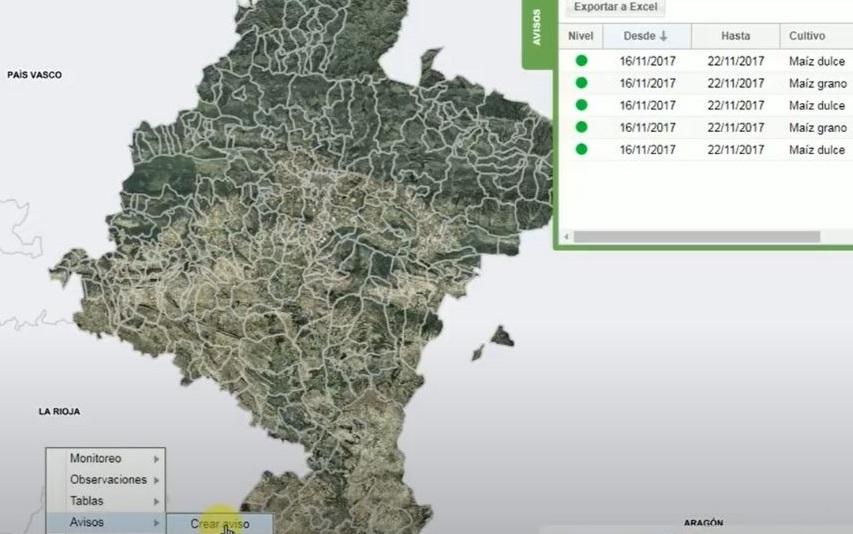853x534 pixels.
Task: Expand the Observaciones submenu arrow
Action: [x=156, y=480]
